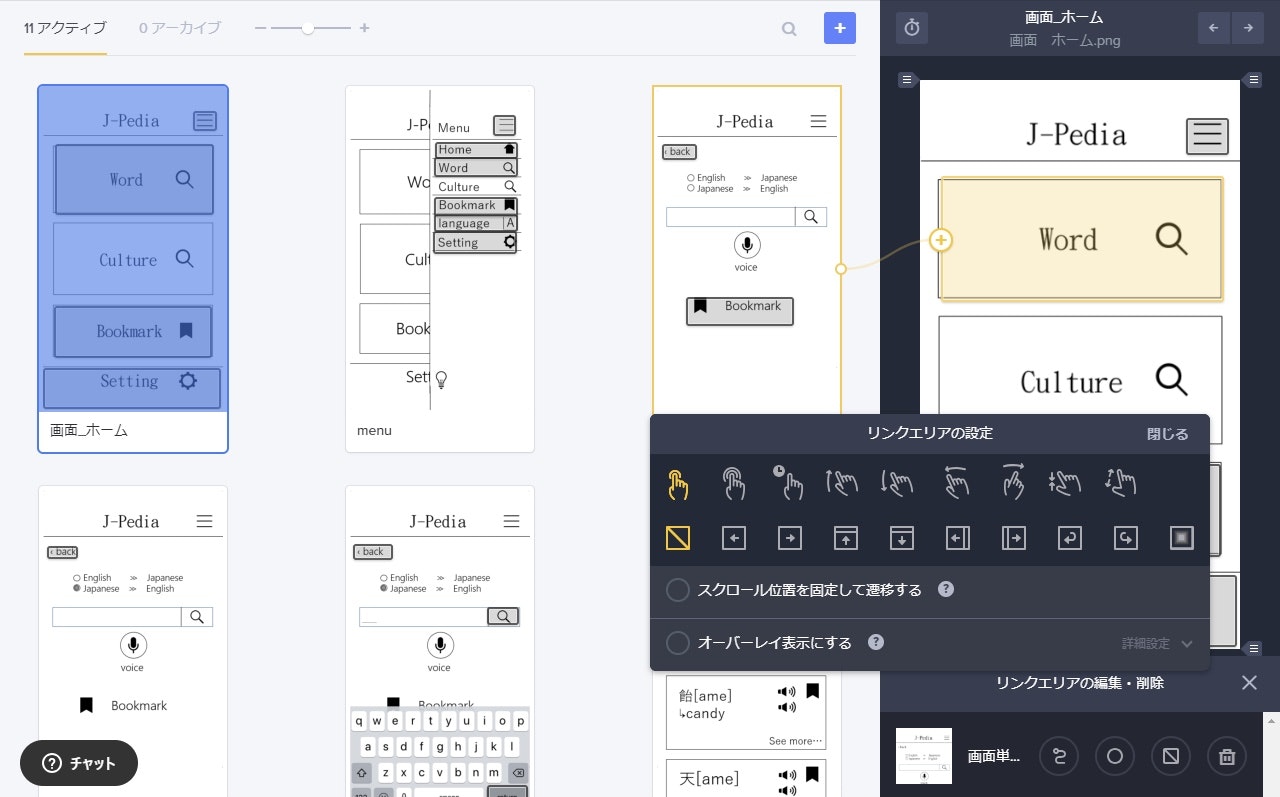
Task: Switch to the 11 アクティブ tab
Action: 65,28
